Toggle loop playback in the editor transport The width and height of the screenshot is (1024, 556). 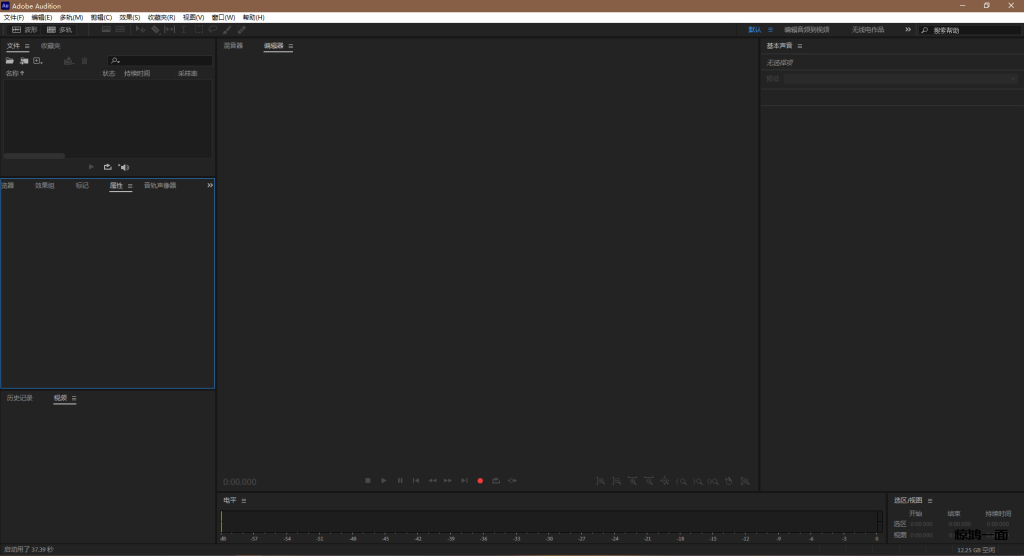coord(496,481)
